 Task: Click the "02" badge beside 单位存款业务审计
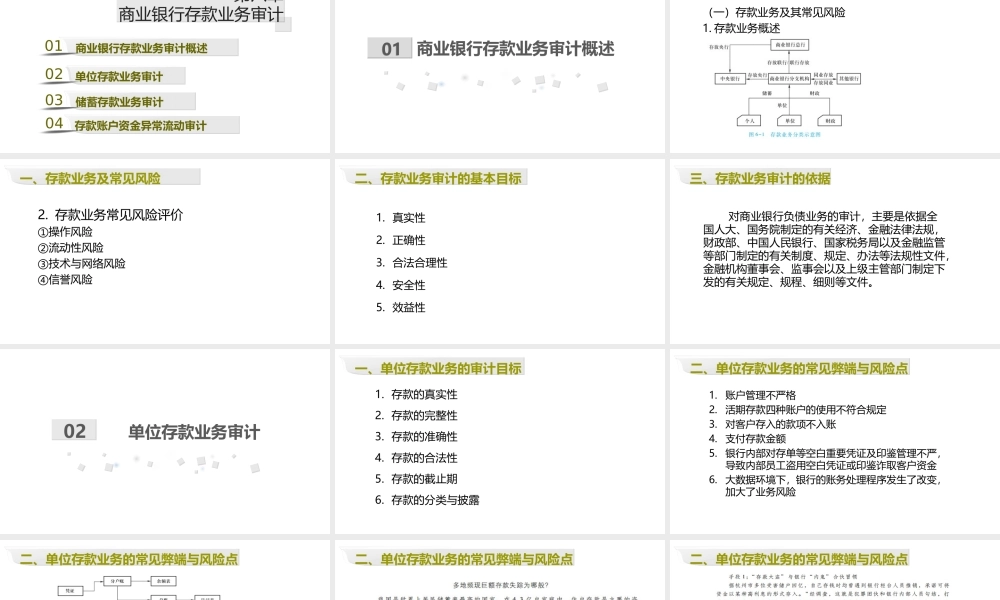click(54, 74)
